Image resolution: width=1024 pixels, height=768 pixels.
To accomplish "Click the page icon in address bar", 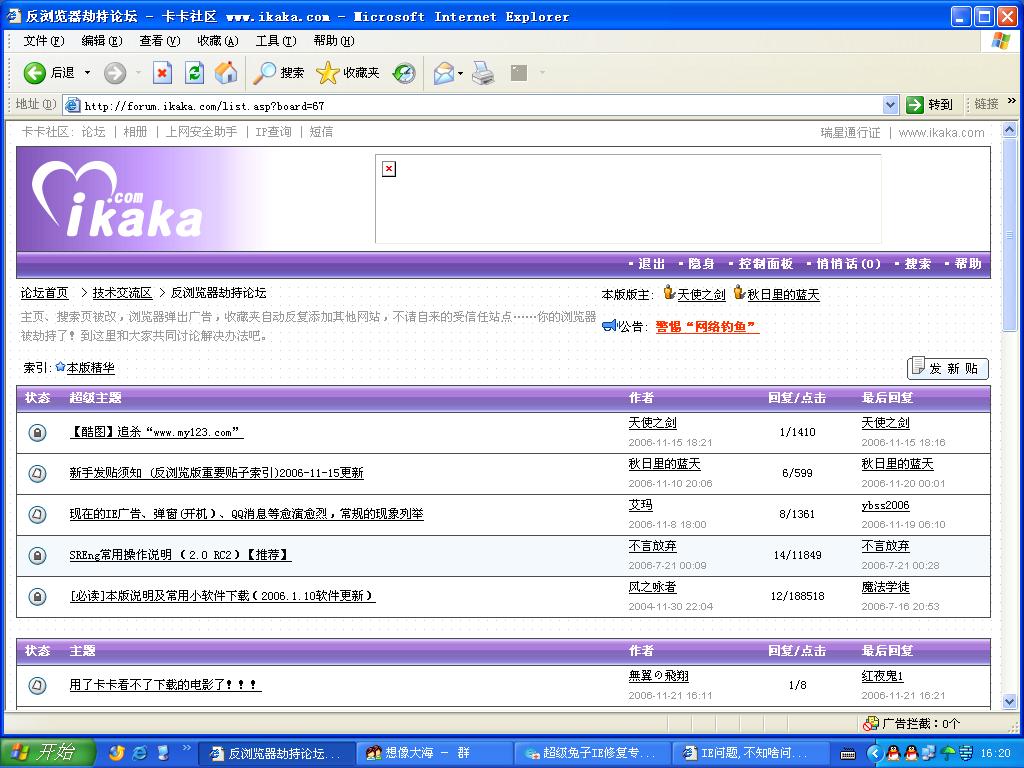I will click(x=72, y=105).
